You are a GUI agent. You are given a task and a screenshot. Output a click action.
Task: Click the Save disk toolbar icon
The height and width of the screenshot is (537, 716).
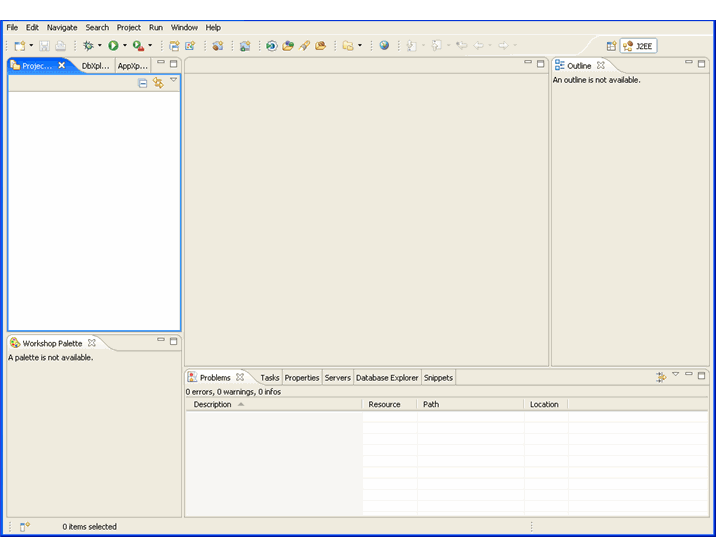click(x=44, y=46)
